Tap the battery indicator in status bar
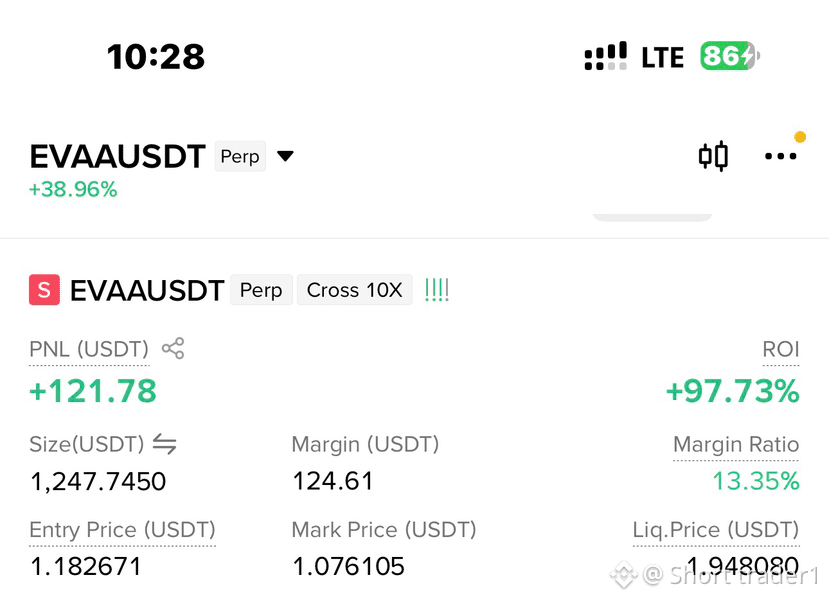The height and width of the screenshot is (600, 829). pyautogui.click(x=730, y=56)
